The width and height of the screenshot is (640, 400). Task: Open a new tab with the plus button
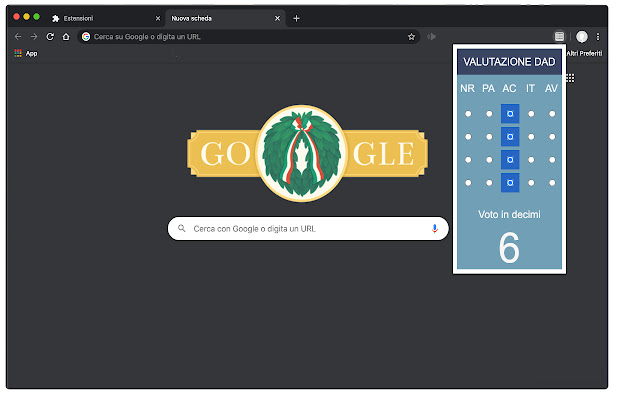[296, 18]
